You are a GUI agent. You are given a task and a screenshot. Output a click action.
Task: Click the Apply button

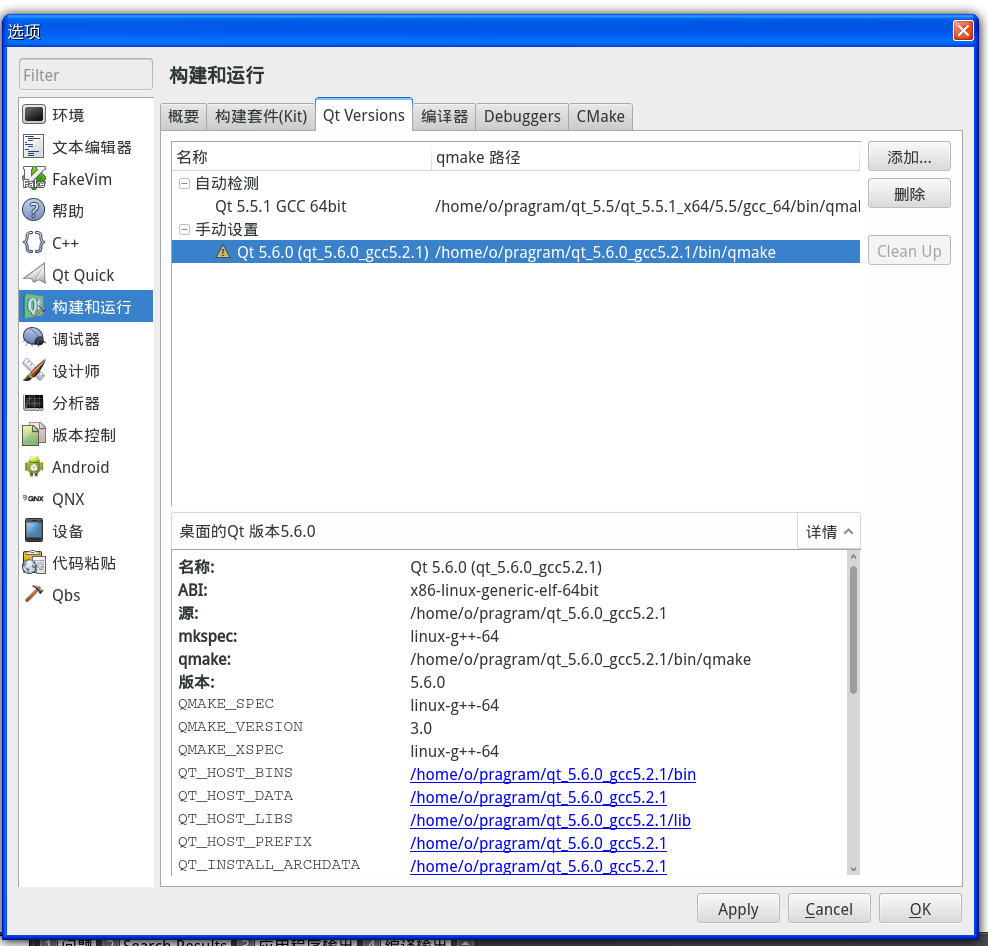(x=738, y=909)
